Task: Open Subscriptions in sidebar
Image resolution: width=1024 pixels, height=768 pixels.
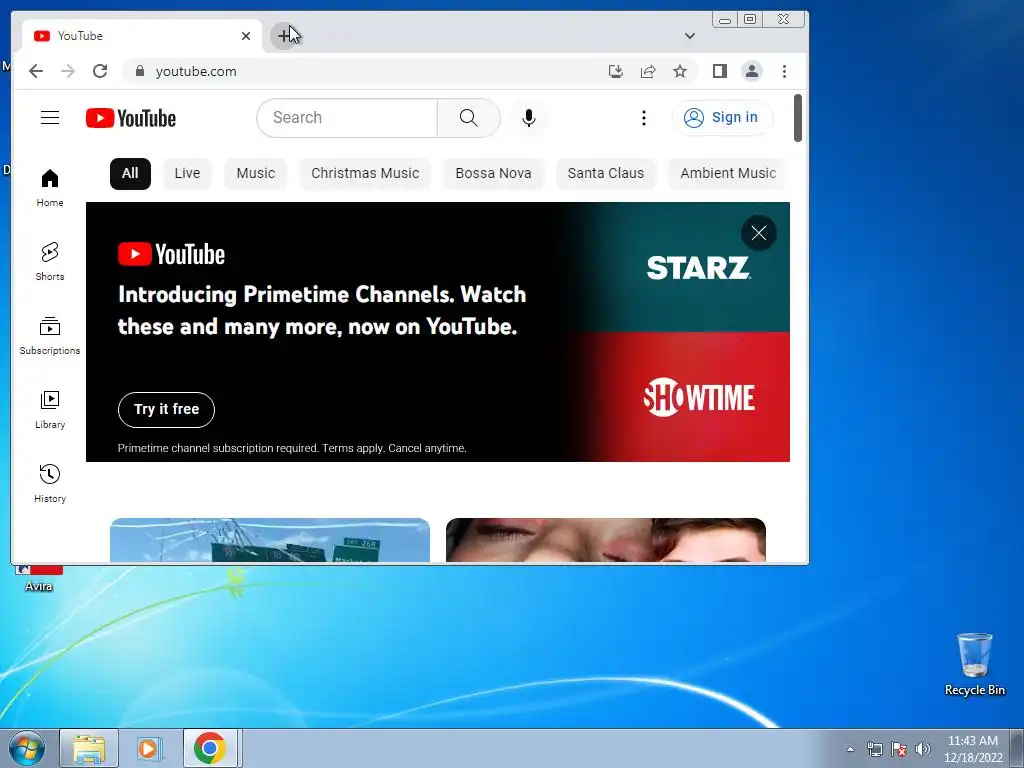Action: [x=50, y=336]
